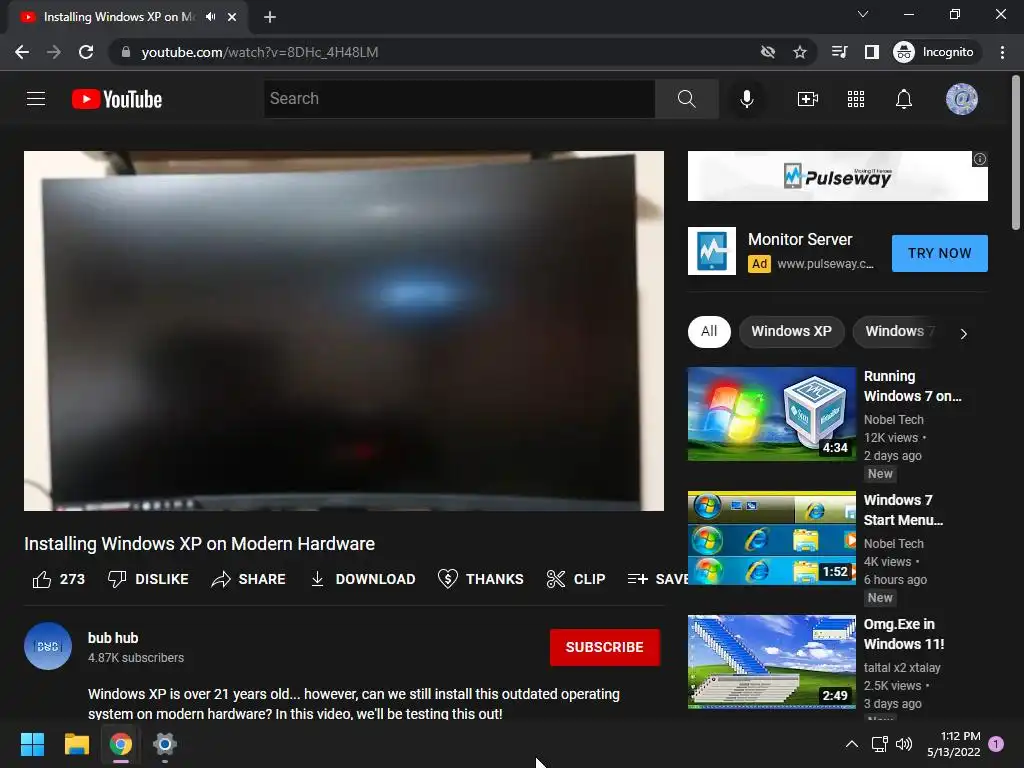Start voice search with microphone icon
This screenshot has width=1024, height=768.
tap(746, 99)
